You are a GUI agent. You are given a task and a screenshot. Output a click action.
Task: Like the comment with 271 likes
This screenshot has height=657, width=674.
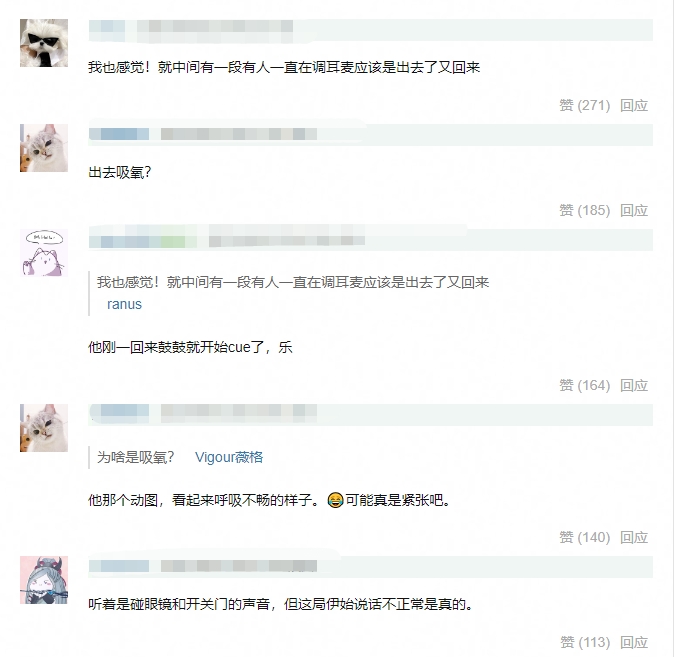pyautogui.click(x=585, y=105)
